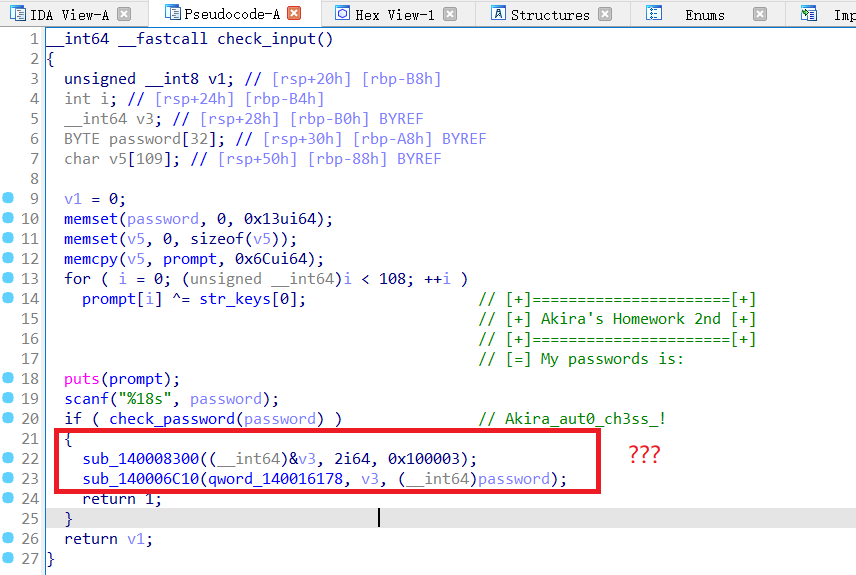Open the Structures tab
Viewport: 856px width, 575px height.
click(x=550, y=15)
